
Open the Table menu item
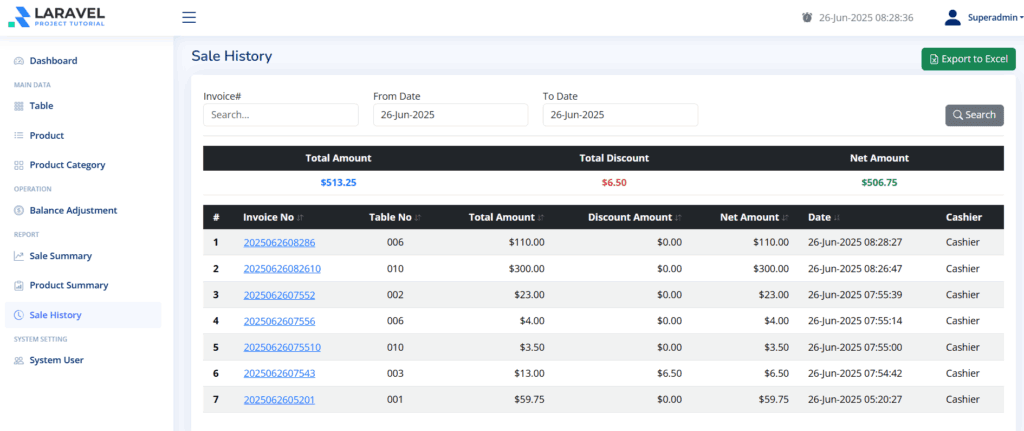click(x=41, y=105)
